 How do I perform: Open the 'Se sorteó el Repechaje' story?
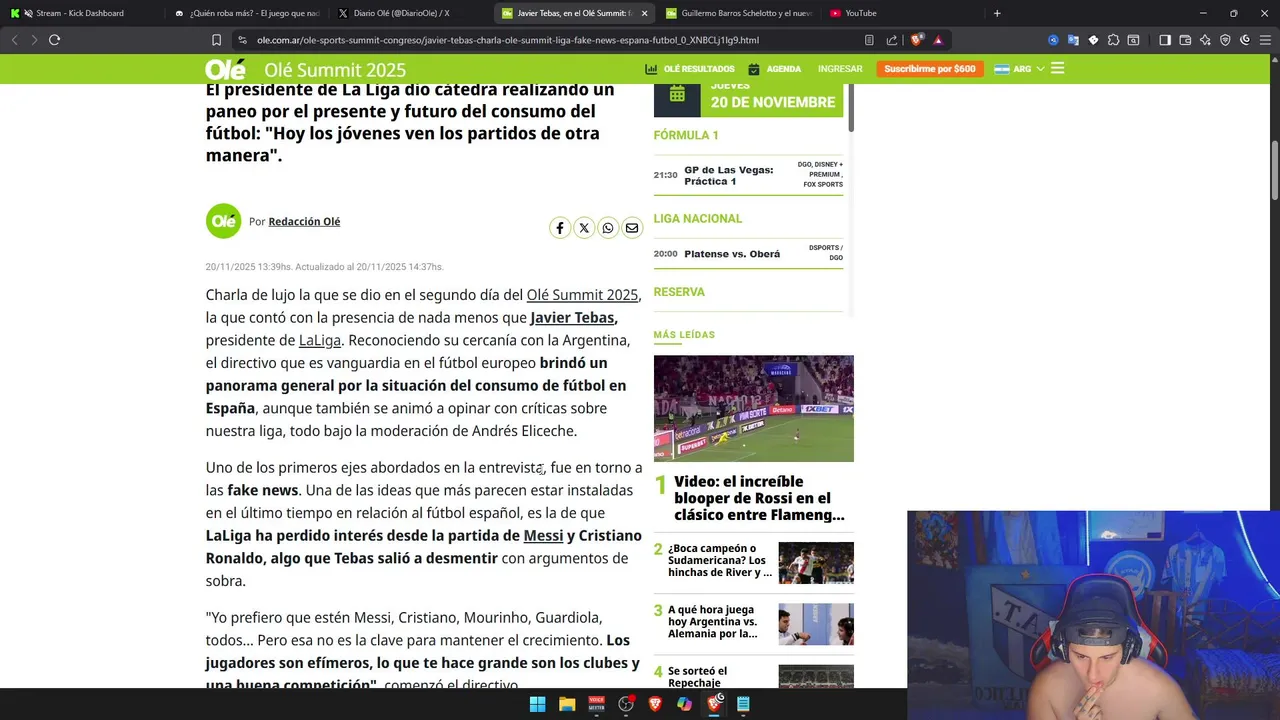click(x=698, y=677)
